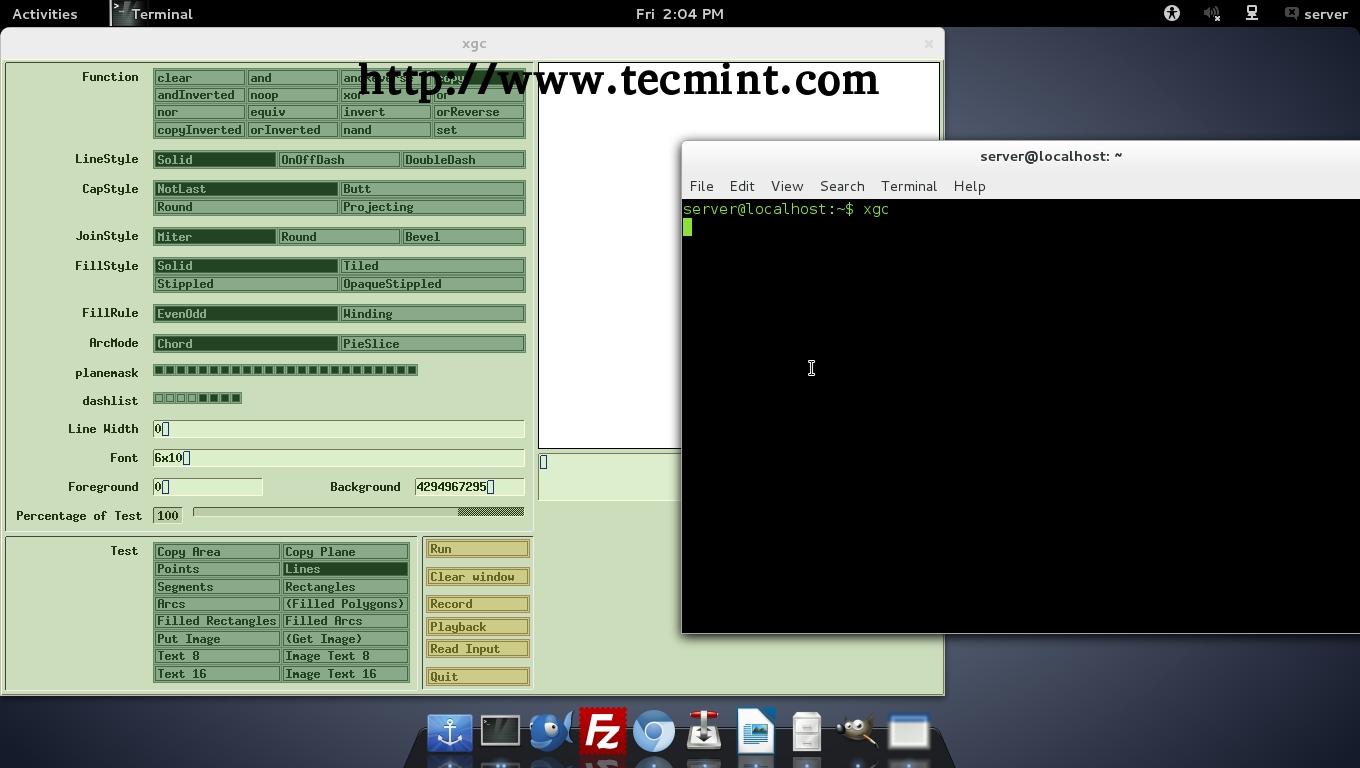This screenshot has height=768, width=1360.
Task: Set ArcMode to PieSlice
Action: [432, 344]
